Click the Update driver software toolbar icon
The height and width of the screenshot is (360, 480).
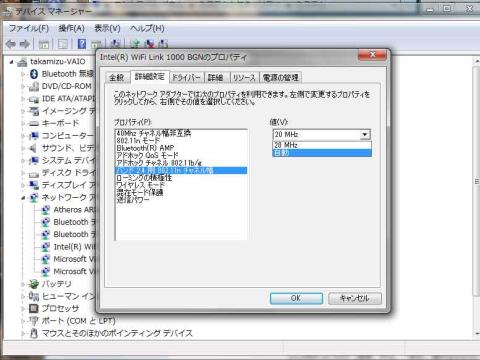click(x=136, y=44)
